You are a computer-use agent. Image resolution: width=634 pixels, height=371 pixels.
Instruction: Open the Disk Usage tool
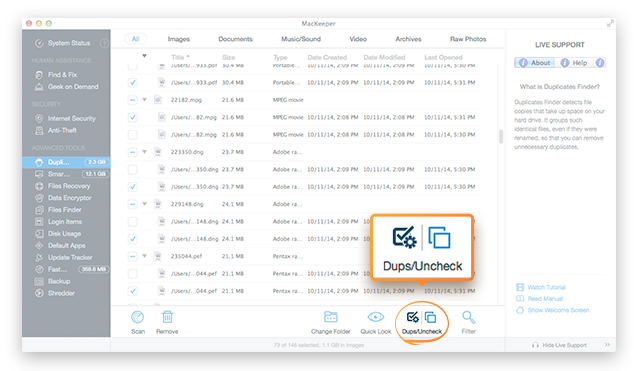pos(58,234)
